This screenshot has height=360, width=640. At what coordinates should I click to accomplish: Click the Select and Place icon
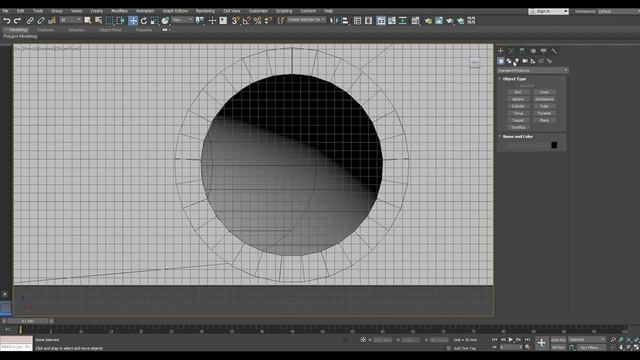[x=165, y=20]
